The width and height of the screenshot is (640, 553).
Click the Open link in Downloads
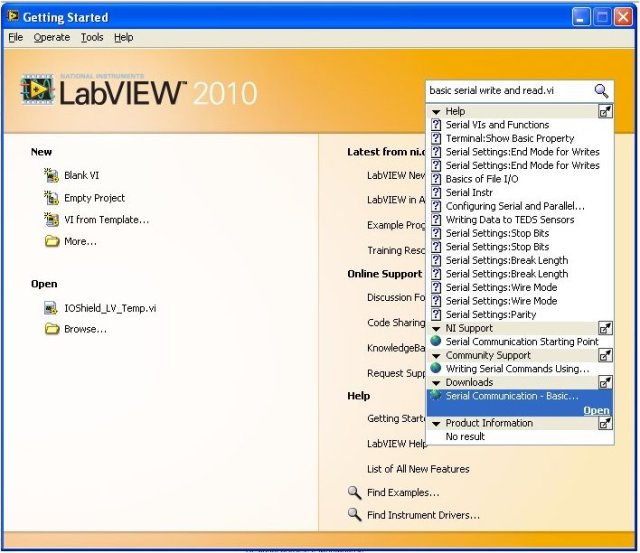point(596,410)
